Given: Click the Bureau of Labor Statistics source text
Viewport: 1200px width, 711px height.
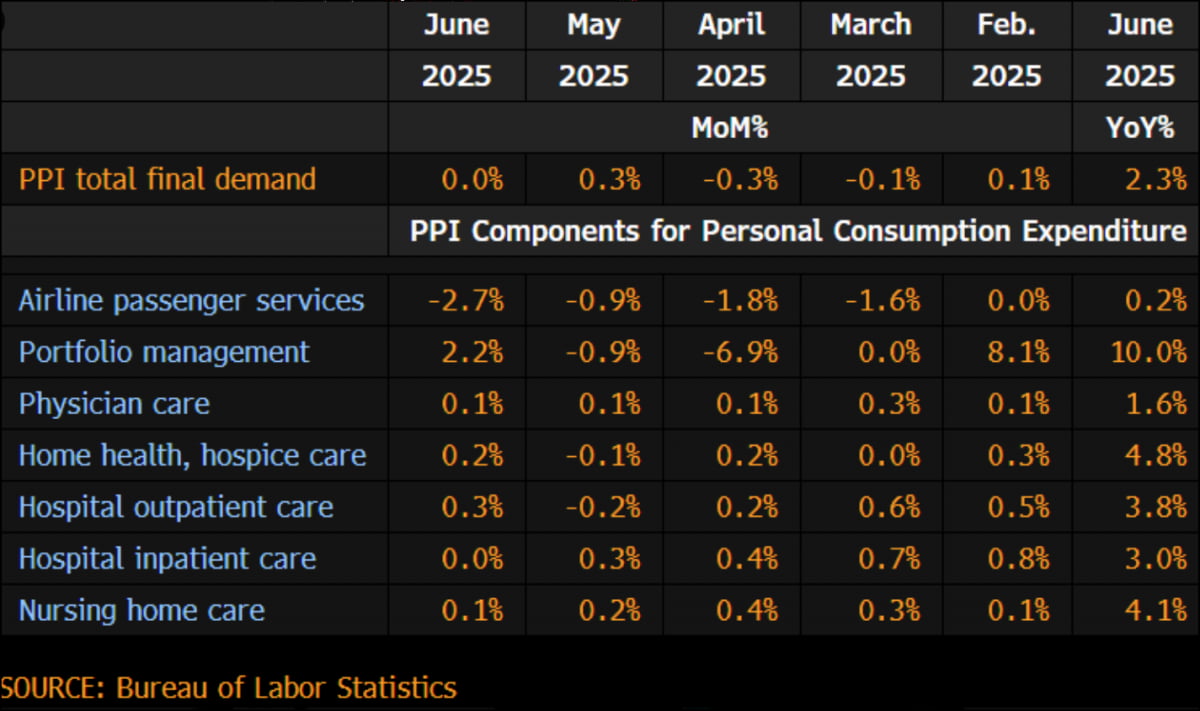Looking at the screenshot, I should [286, 688].
